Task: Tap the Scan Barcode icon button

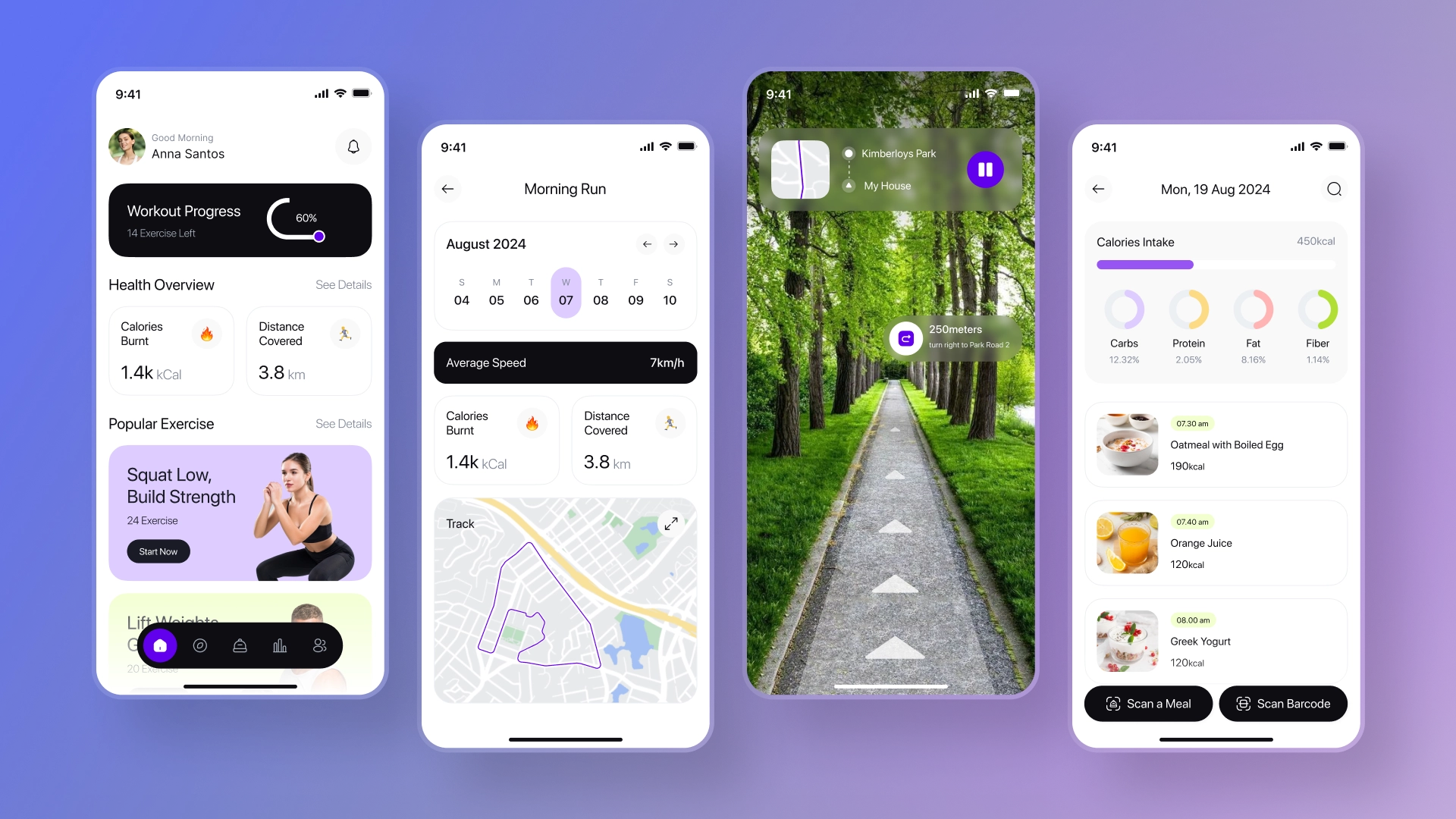Action: (x=1242, y=703)
